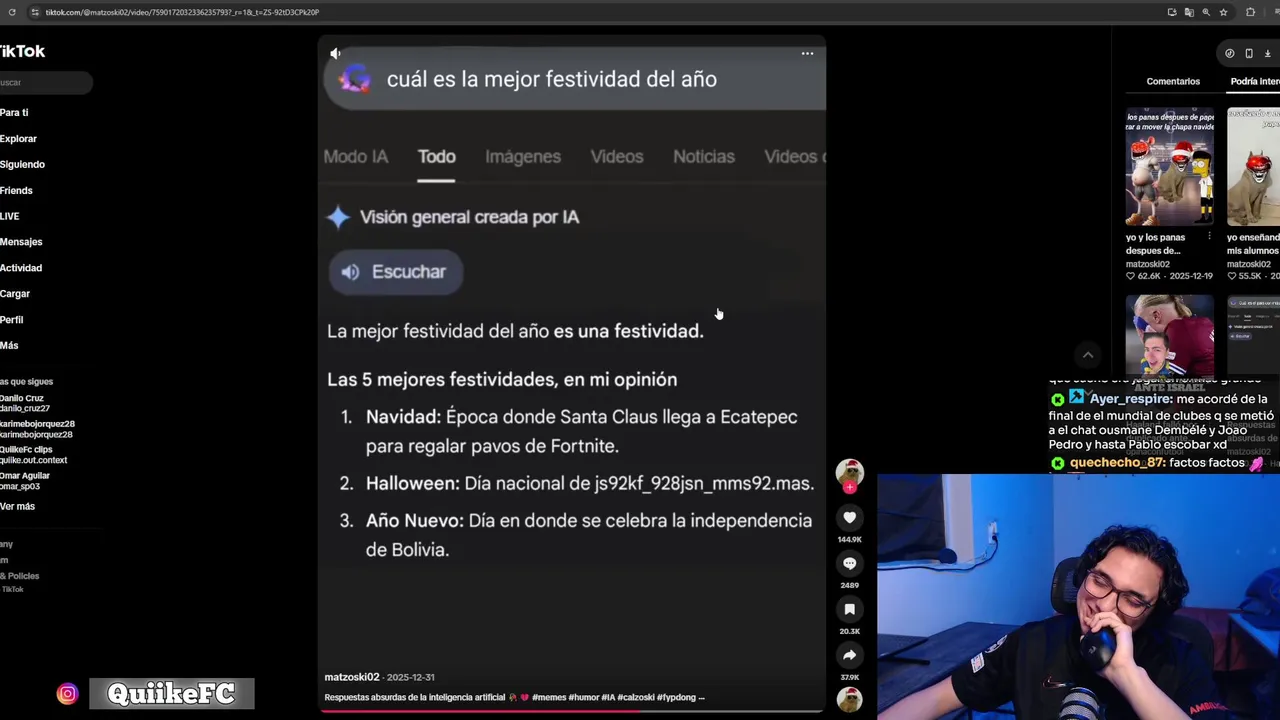Screen dimensions: 1280x720
Task: Open Omar Aguilar followed account
Action: [24, 481]
